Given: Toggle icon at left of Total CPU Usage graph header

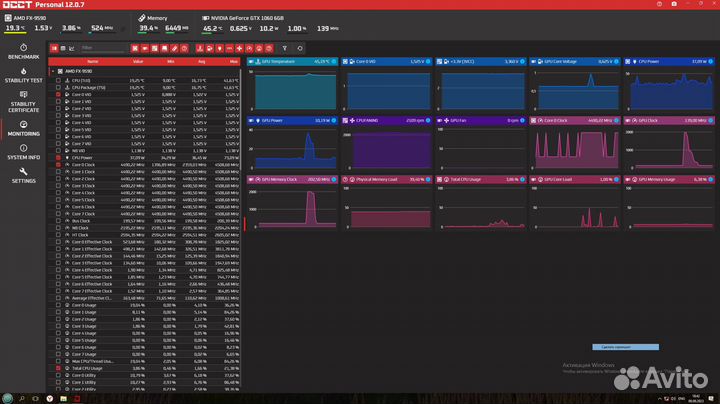Looking at the screenshot, I should 439,180.
